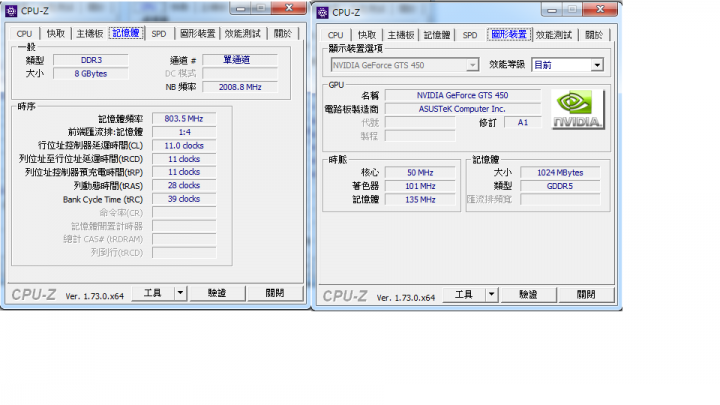The image size is (720, 405).
Task: Click the 11.0 clocks CL value
Action: (184, 146)
